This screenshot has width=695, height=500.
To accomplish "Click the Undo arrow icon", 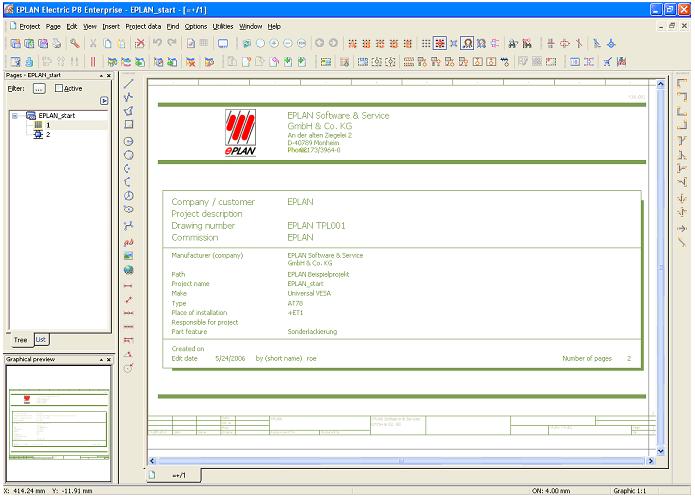I will click(157, 43).
